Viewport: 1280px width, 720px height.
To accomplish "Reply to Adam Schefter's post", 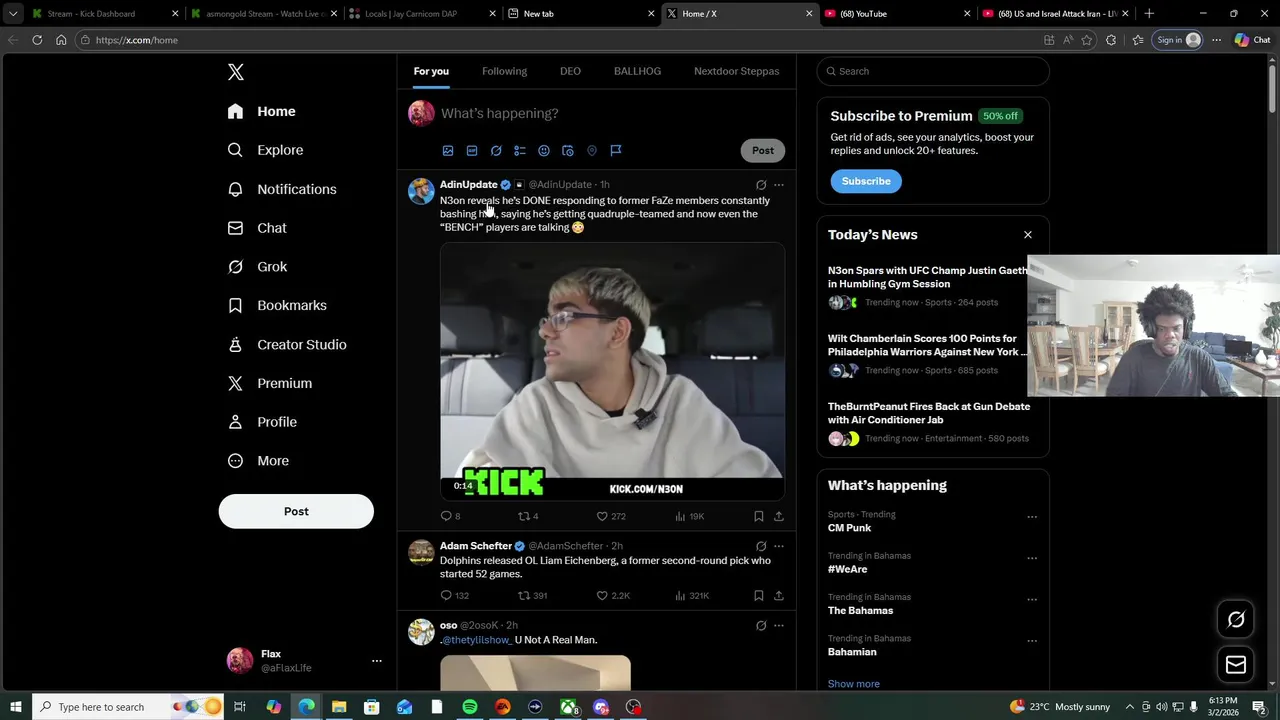I will (447, 596).
